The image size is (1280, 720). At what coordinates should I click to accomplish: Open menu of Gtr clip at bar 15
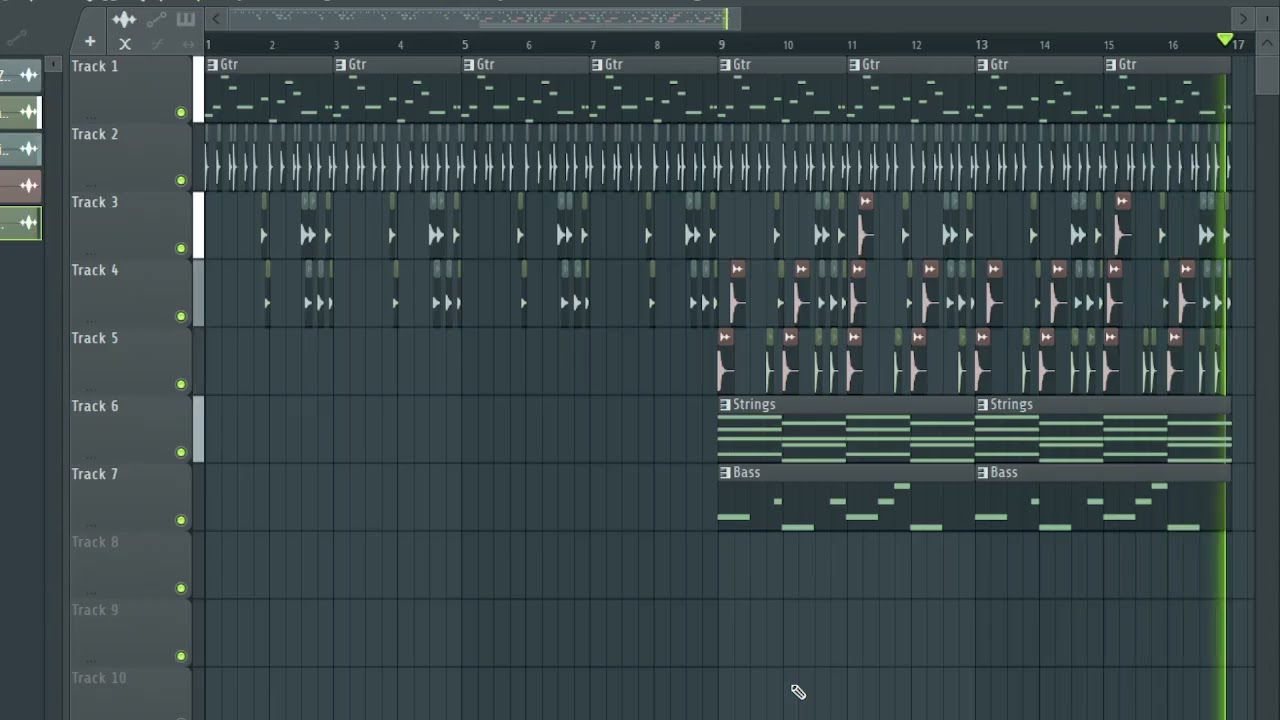pyautogui.click(x=1110, y=64)
